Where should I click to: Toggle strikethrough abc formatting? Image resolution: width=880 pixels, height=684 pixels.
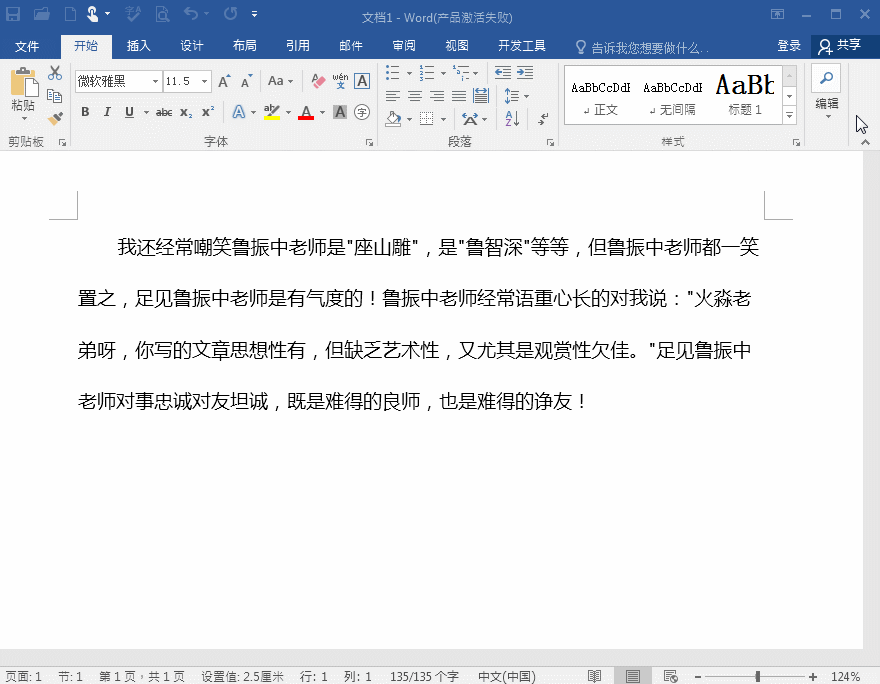pos(164,112)
